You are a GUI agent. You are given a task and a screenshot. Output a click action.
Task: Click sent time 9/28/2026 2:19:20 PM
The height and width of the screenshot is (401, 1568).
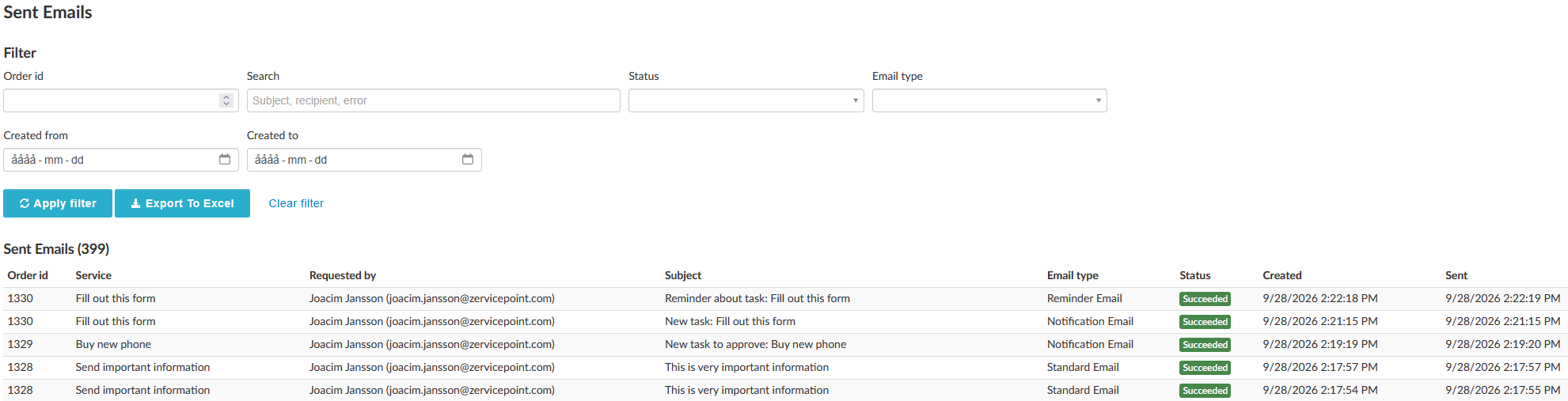point(1503,344)
